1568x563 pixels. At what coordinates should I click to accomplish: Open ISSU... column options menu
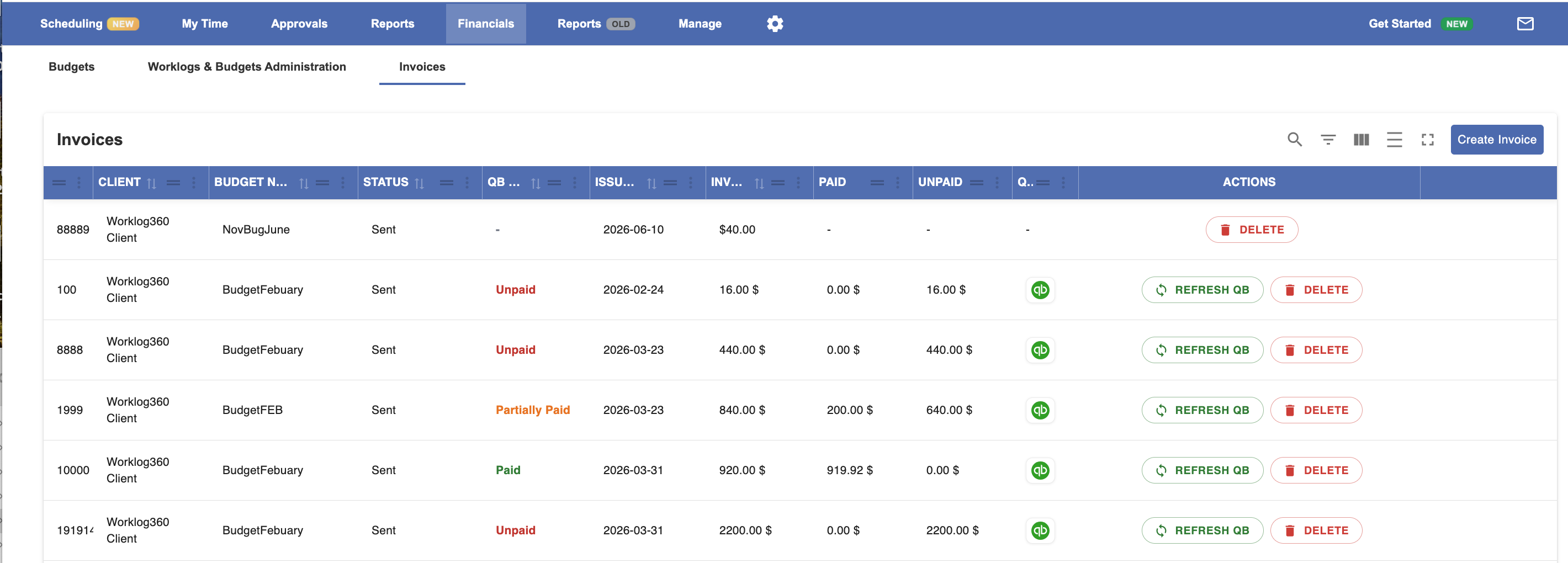click(x=690, y=183)
